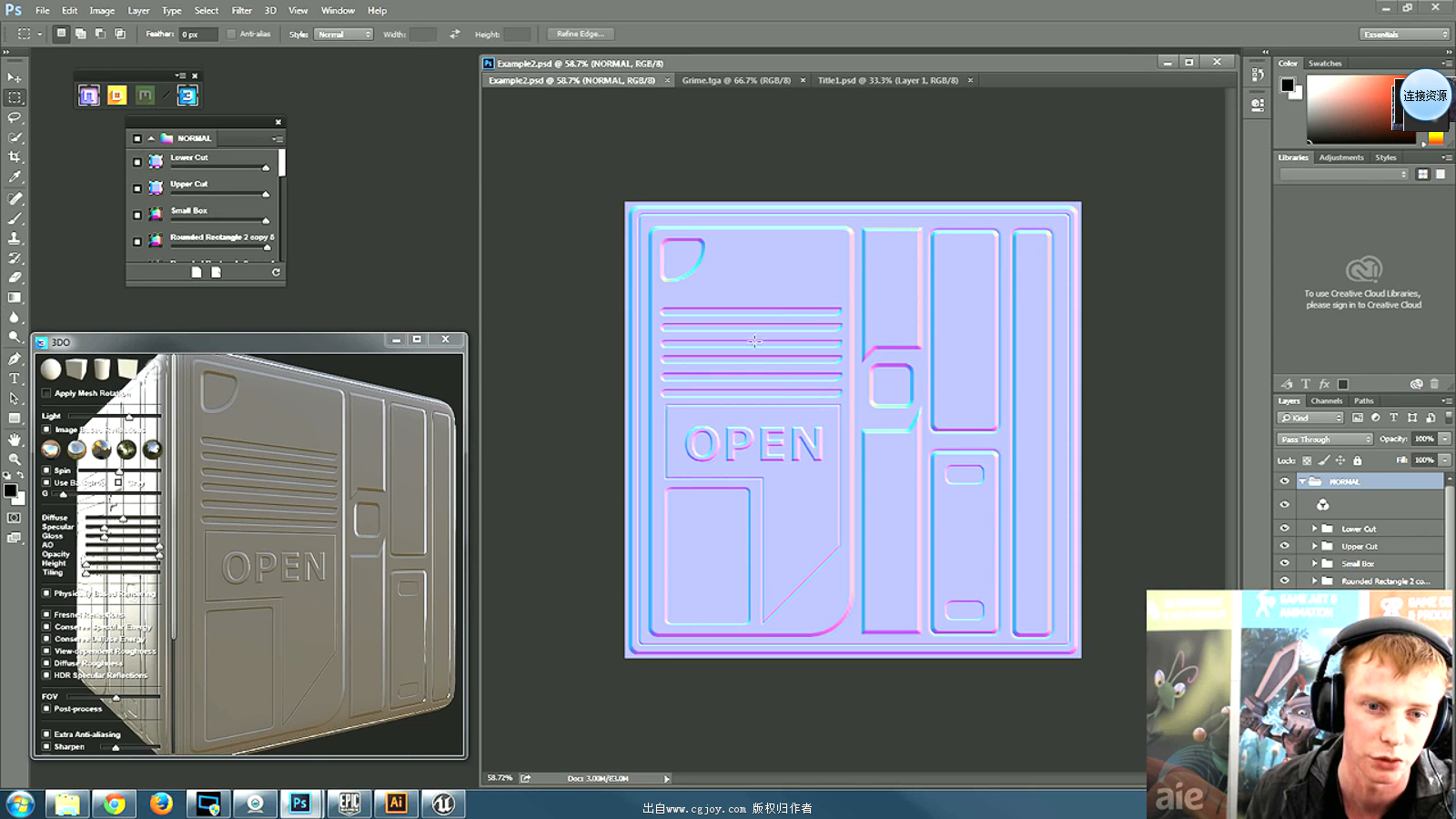This screenshot has height=819, width=1456.
Task: Select the Eyedropper tool
Action: (15, 177)
